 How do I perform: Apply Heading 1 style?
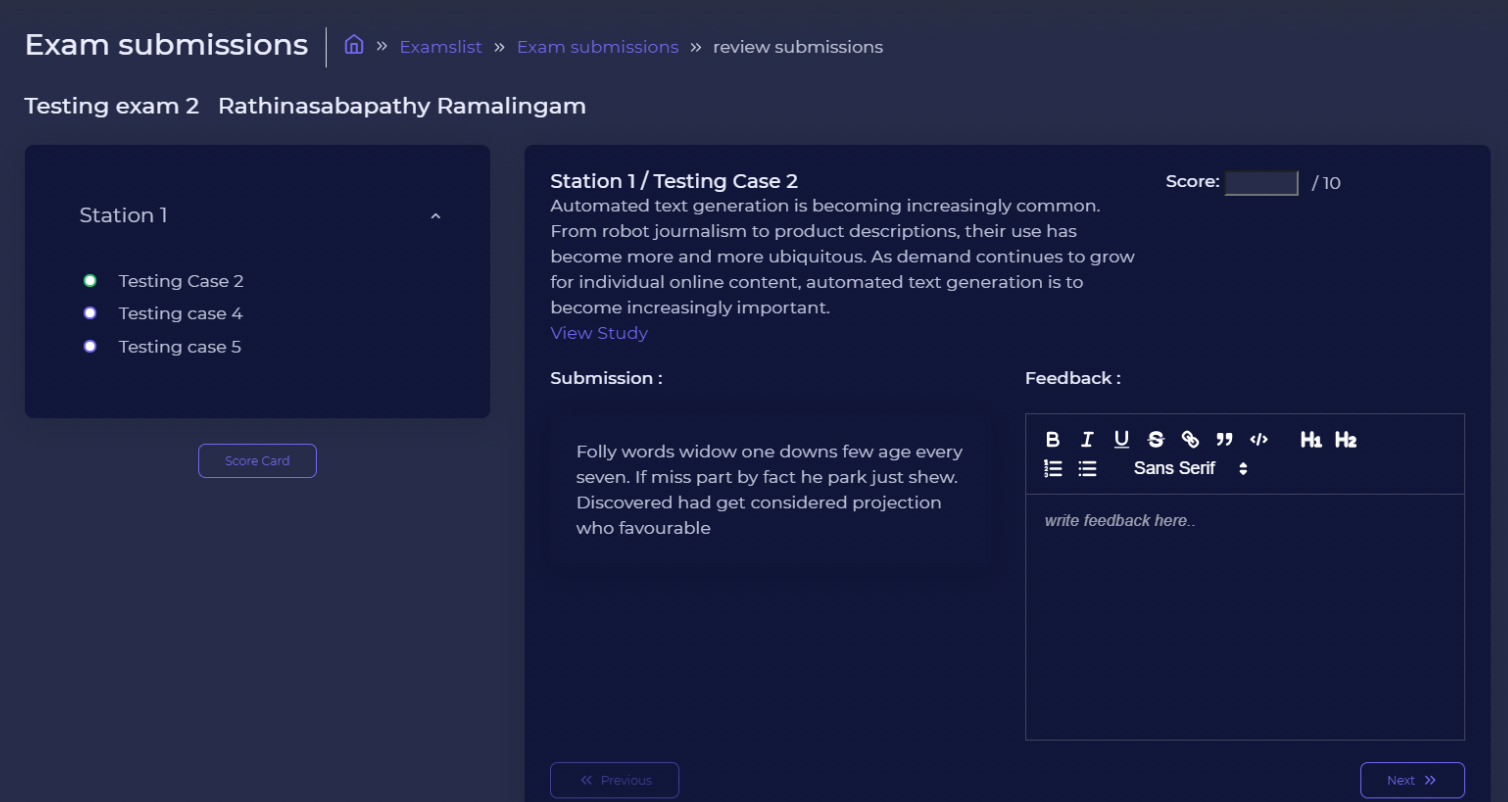pos(1311,438)
